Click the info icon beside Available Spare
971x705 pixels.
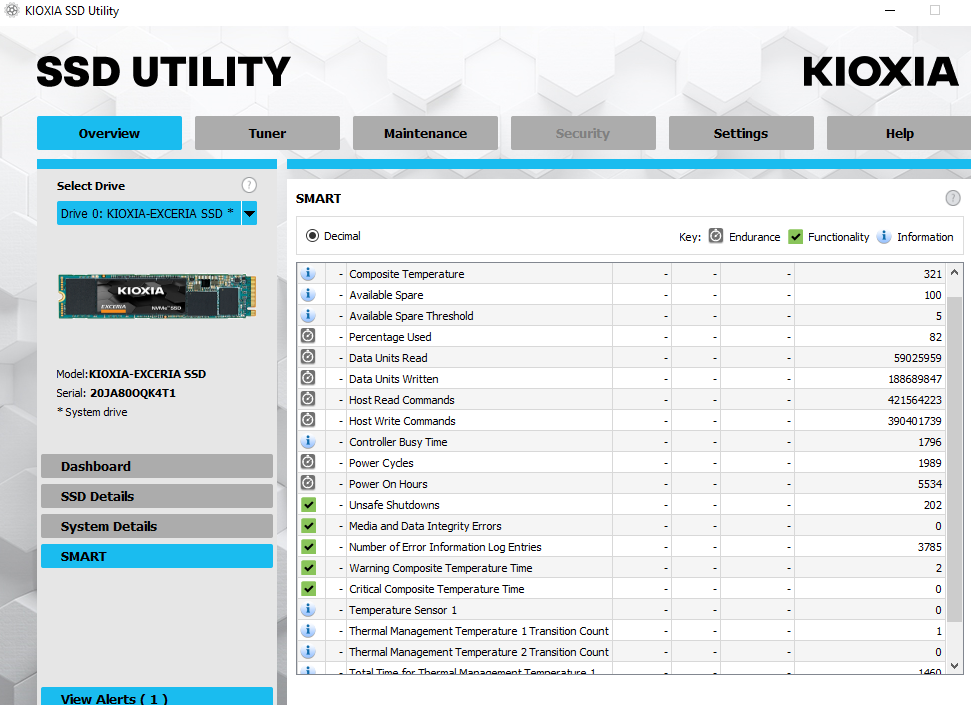coord(308,294)
